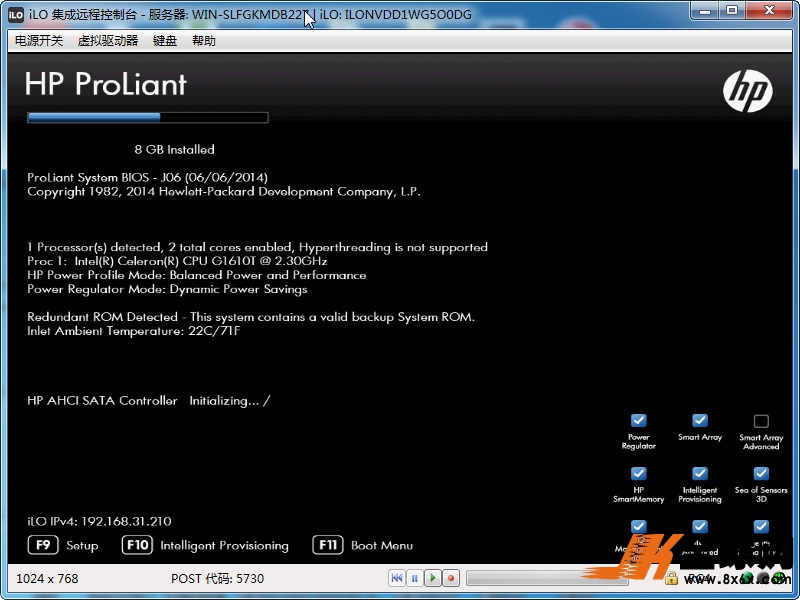Open the 虚拟驱动器 menu
This screenshot has height=600, width=800.
[x=108, y=41]
